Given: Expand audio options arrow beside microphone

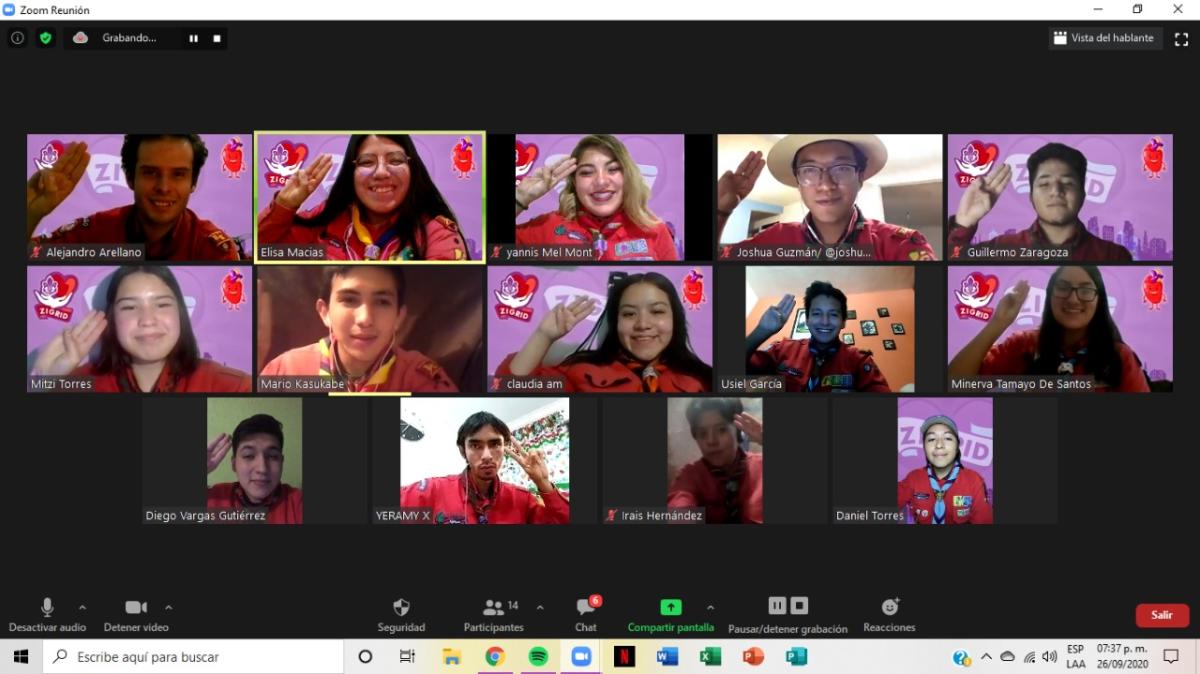Looking at the screenshot, I should 82,607.
